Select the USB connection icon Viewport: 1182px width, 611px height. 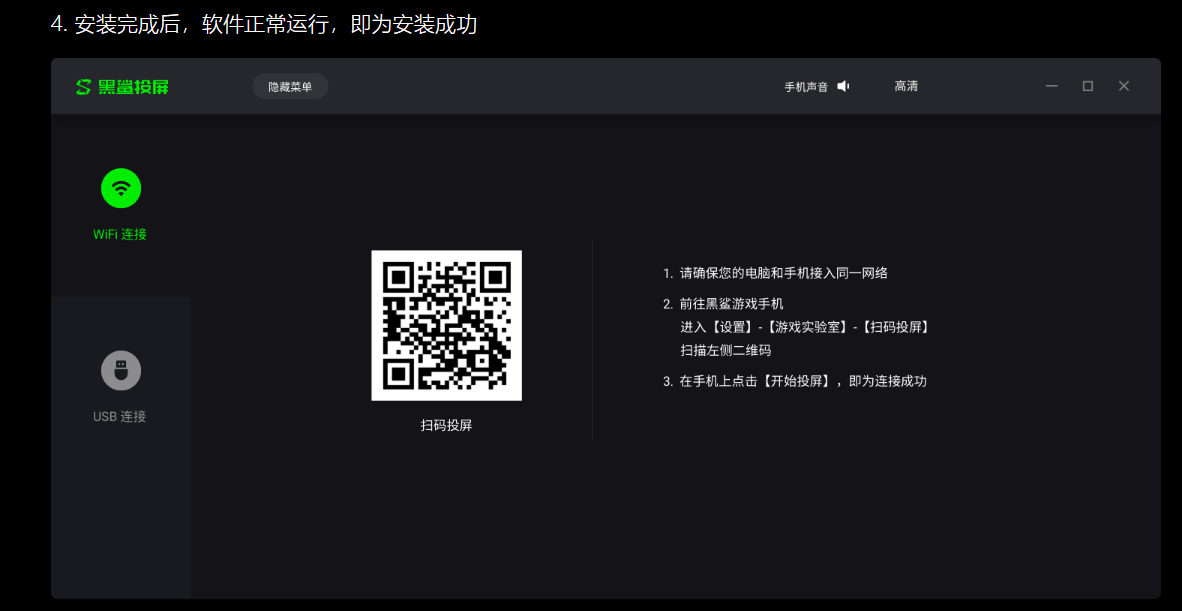(121, 370)
